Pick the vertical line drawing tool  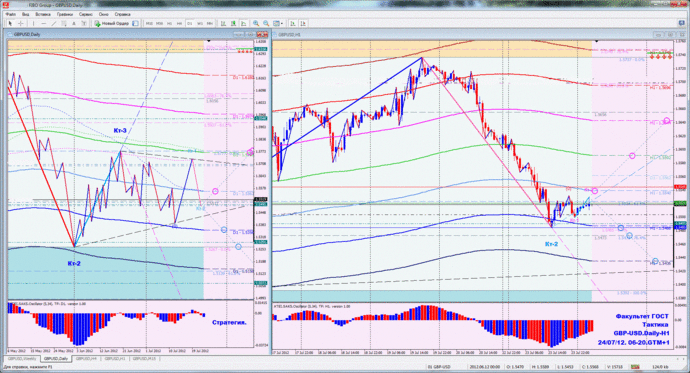point(33,23)
